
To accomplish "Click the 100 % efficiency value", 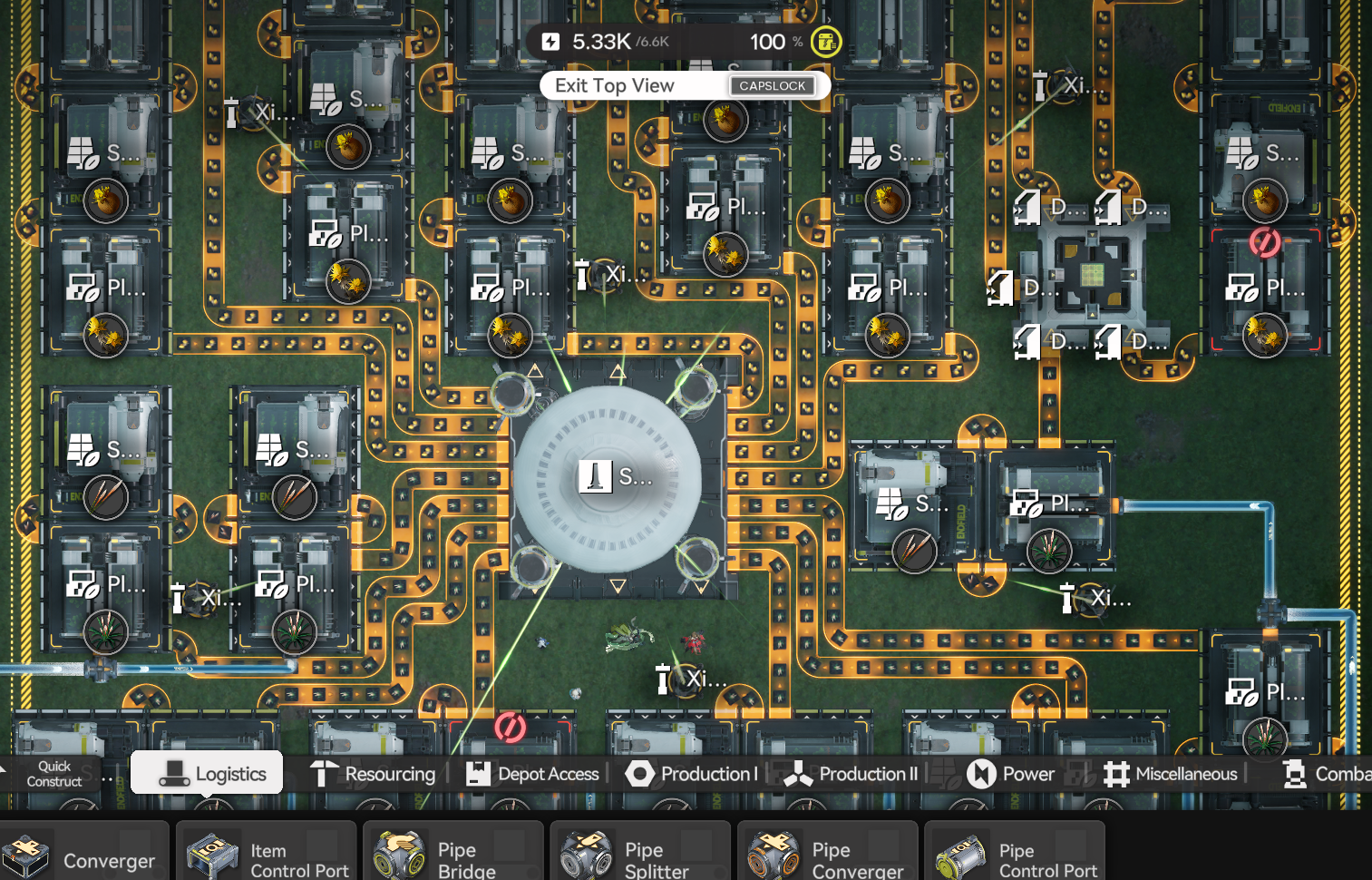I will pyautogui.click(x=776, y=42).
